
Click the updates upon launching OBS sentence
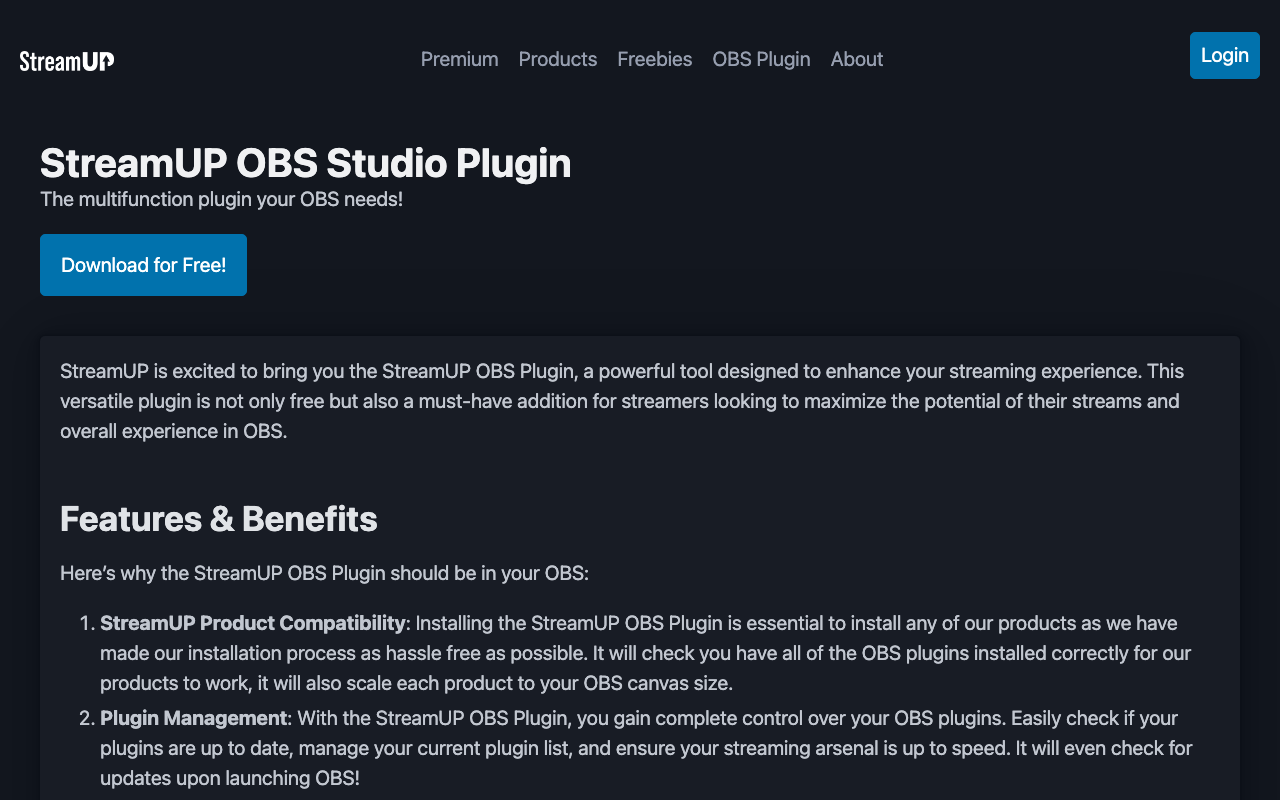pyautogui.click(x=230, y=778)
